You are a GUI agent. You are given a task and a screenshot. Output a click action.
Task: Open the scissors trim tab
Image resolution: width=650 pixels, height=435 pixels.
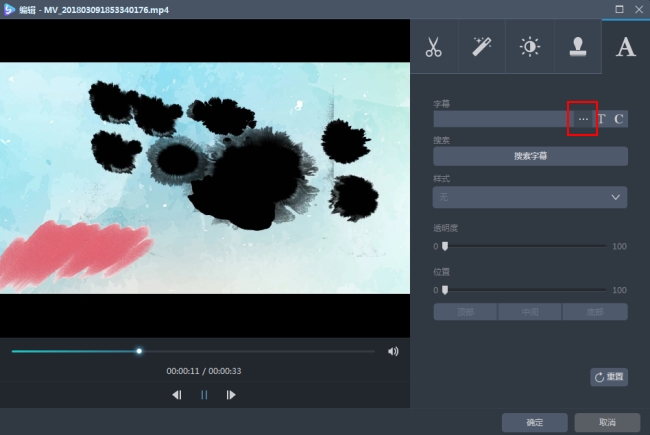pos(433,47)
